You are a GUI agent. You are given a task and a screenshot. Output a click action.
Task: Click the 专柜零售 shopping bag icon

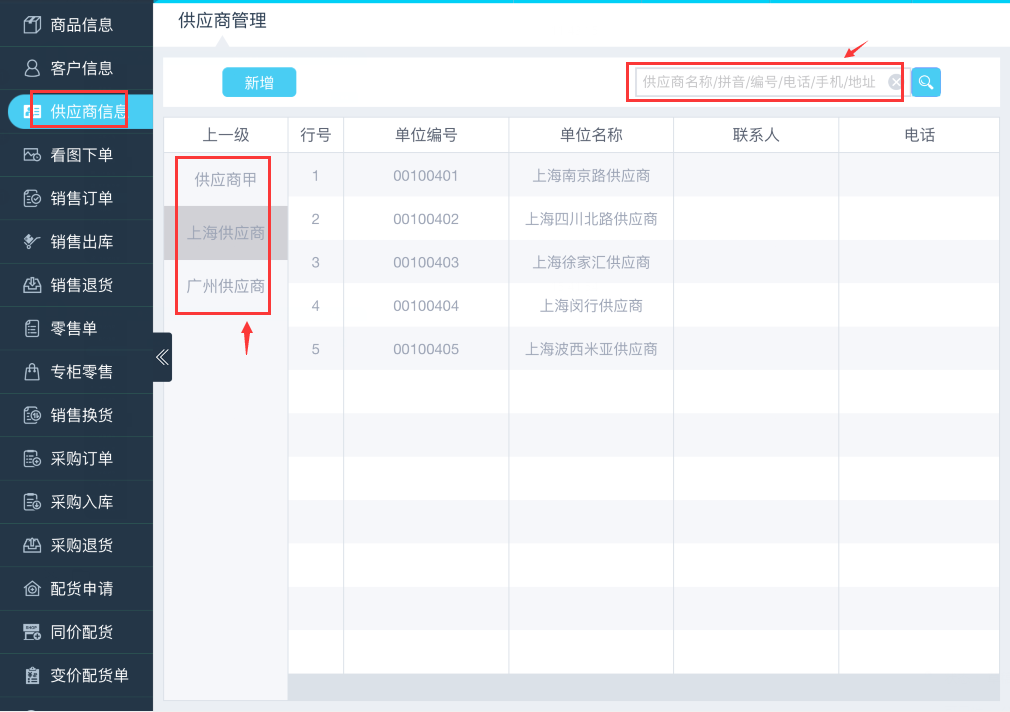pos(32,372)
